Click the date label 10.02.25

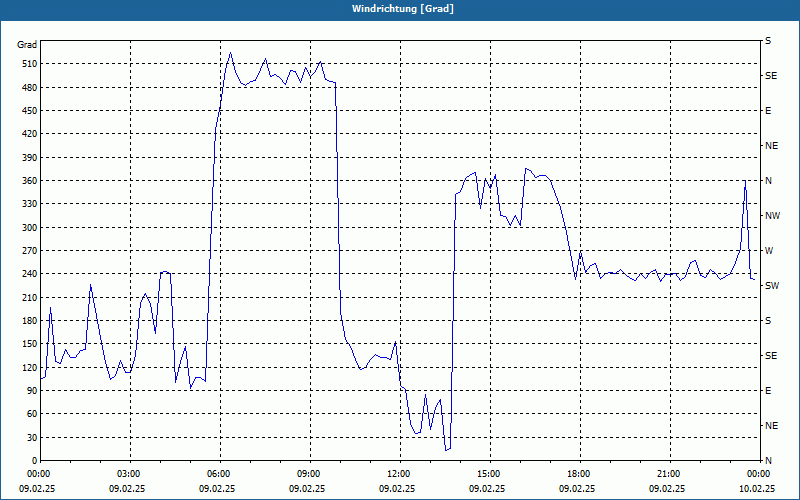[x=757, y=488]
